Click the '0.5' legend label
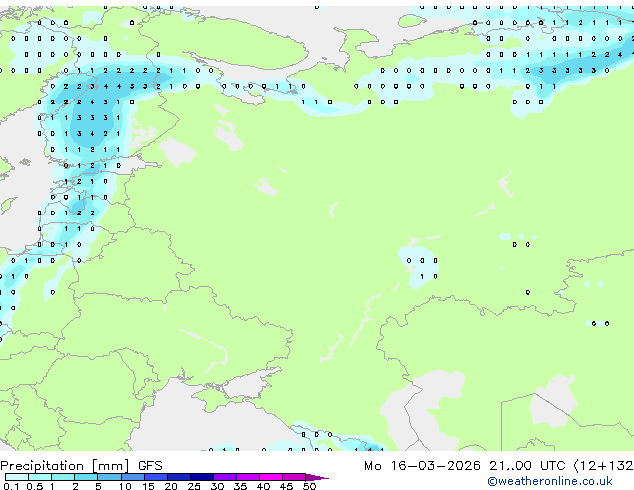 pyautogui.click(x=35, y=486)
